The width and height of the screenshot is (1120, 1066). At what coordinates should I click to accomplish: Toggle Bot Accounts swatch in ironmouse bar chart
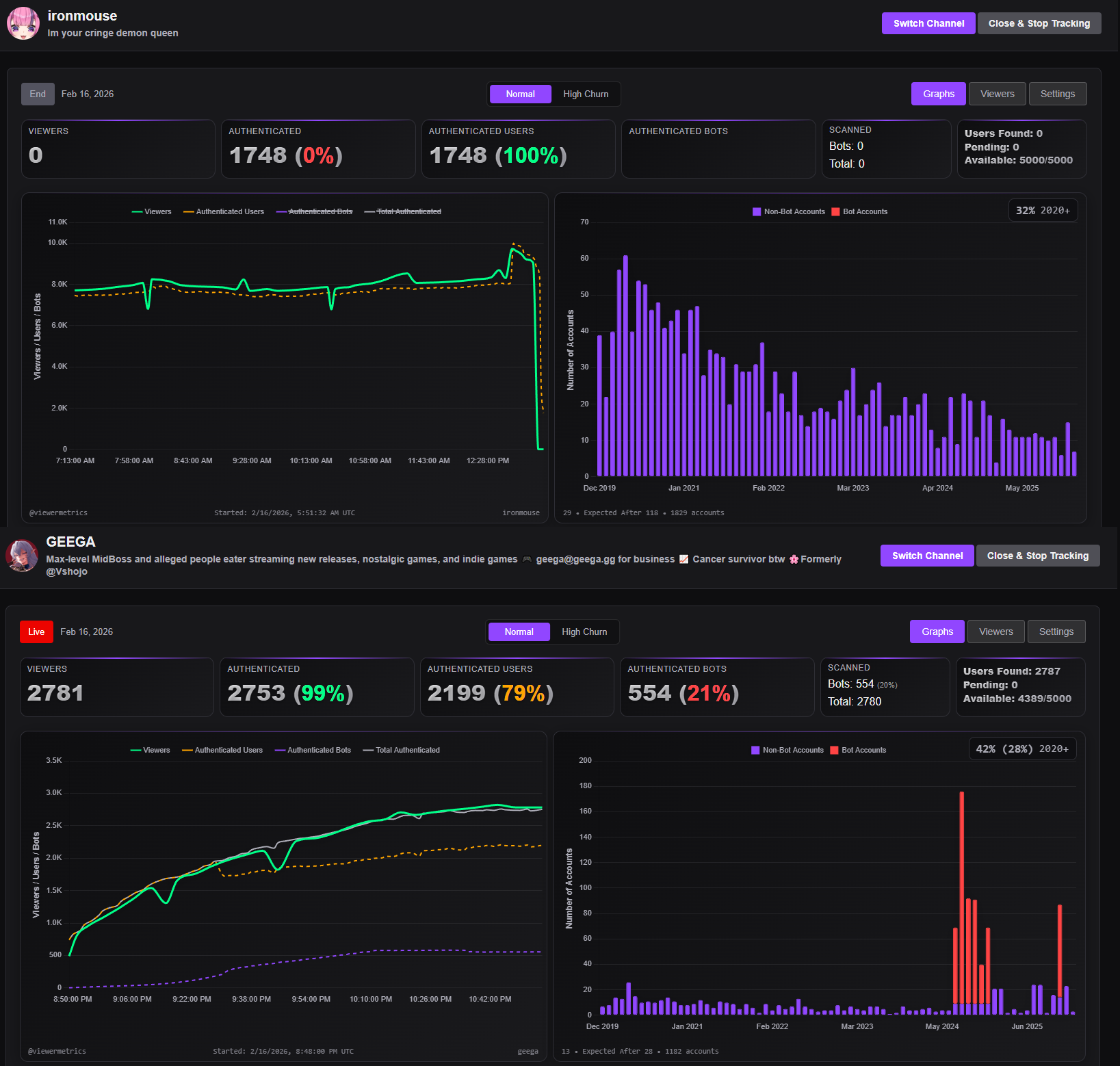[x=835, y=211]
